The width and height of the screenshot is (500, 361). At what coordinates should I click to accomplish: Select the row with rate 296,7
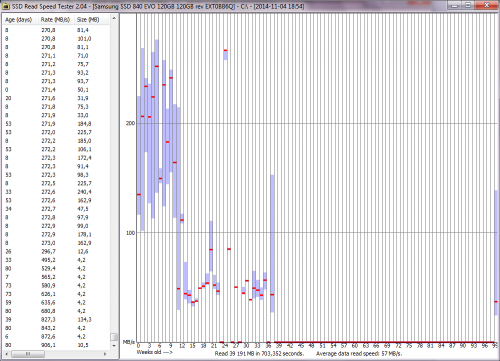coord(56,252)
